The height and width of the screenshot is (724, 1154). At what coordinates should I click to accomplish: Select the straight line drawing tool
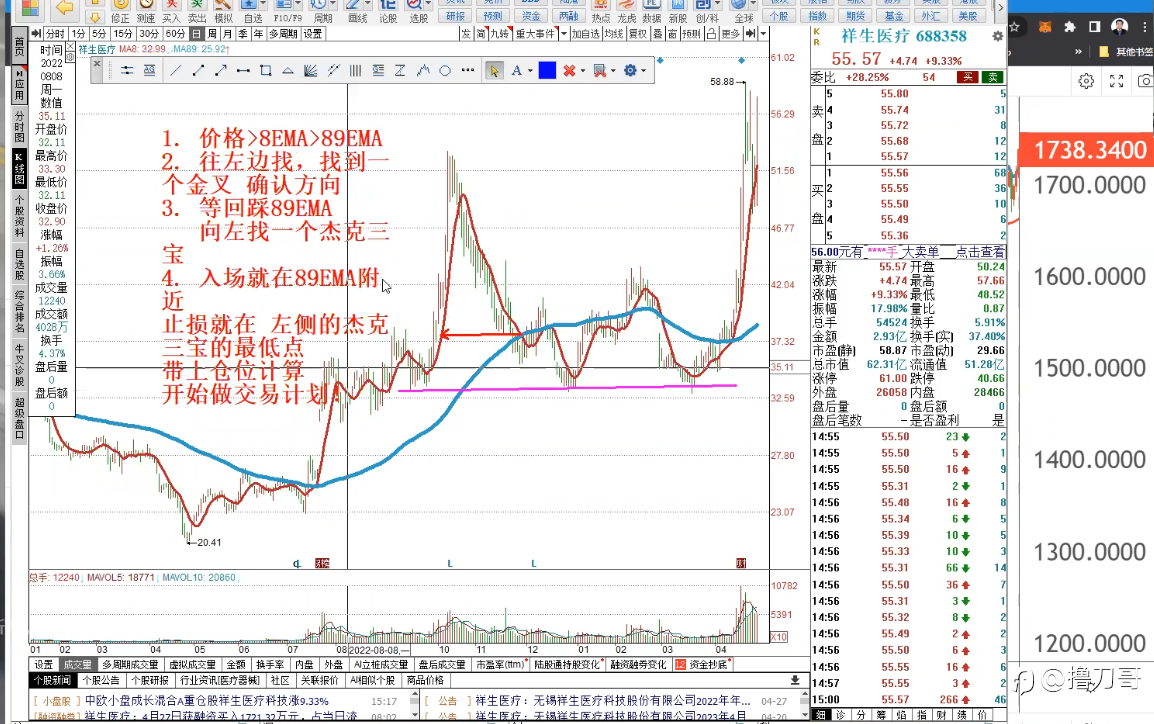[175, 71]
